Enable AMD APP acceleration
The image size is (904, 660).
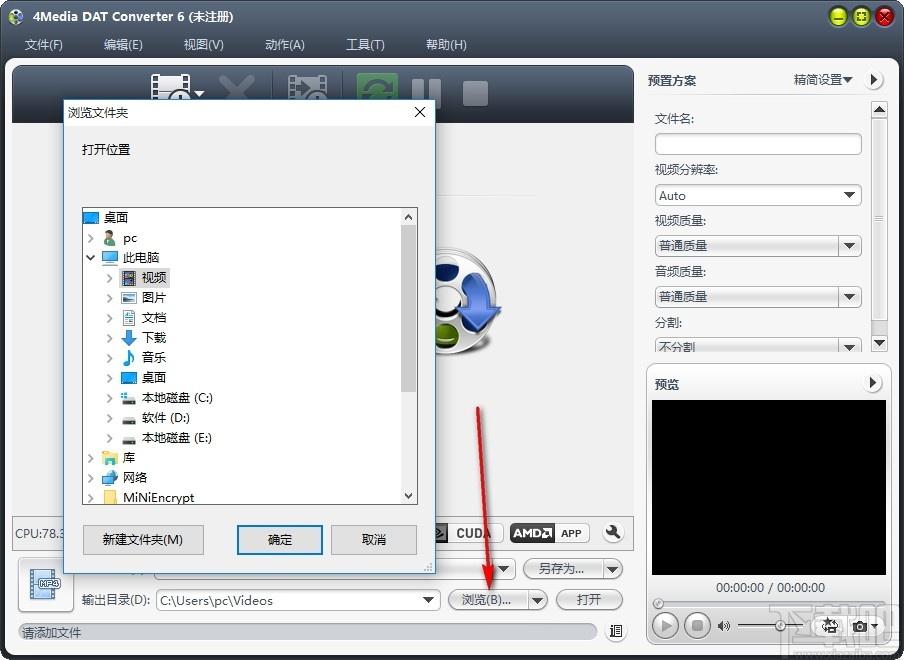[548, 533]
